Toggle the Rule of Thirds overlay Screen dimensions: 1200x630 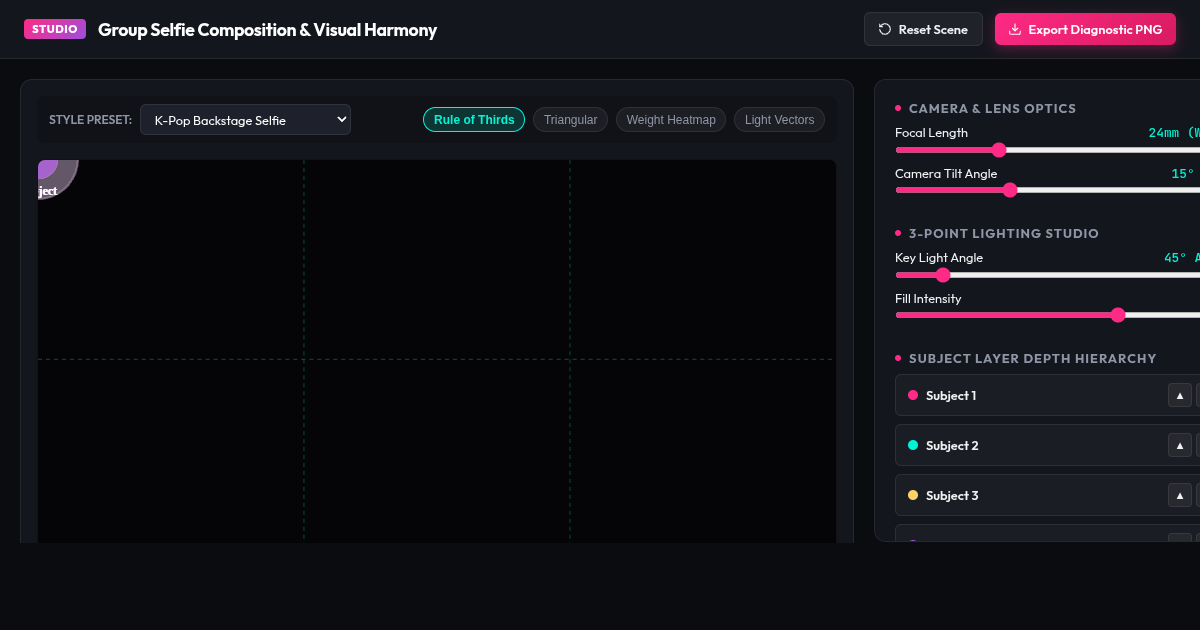click(474, 120)
